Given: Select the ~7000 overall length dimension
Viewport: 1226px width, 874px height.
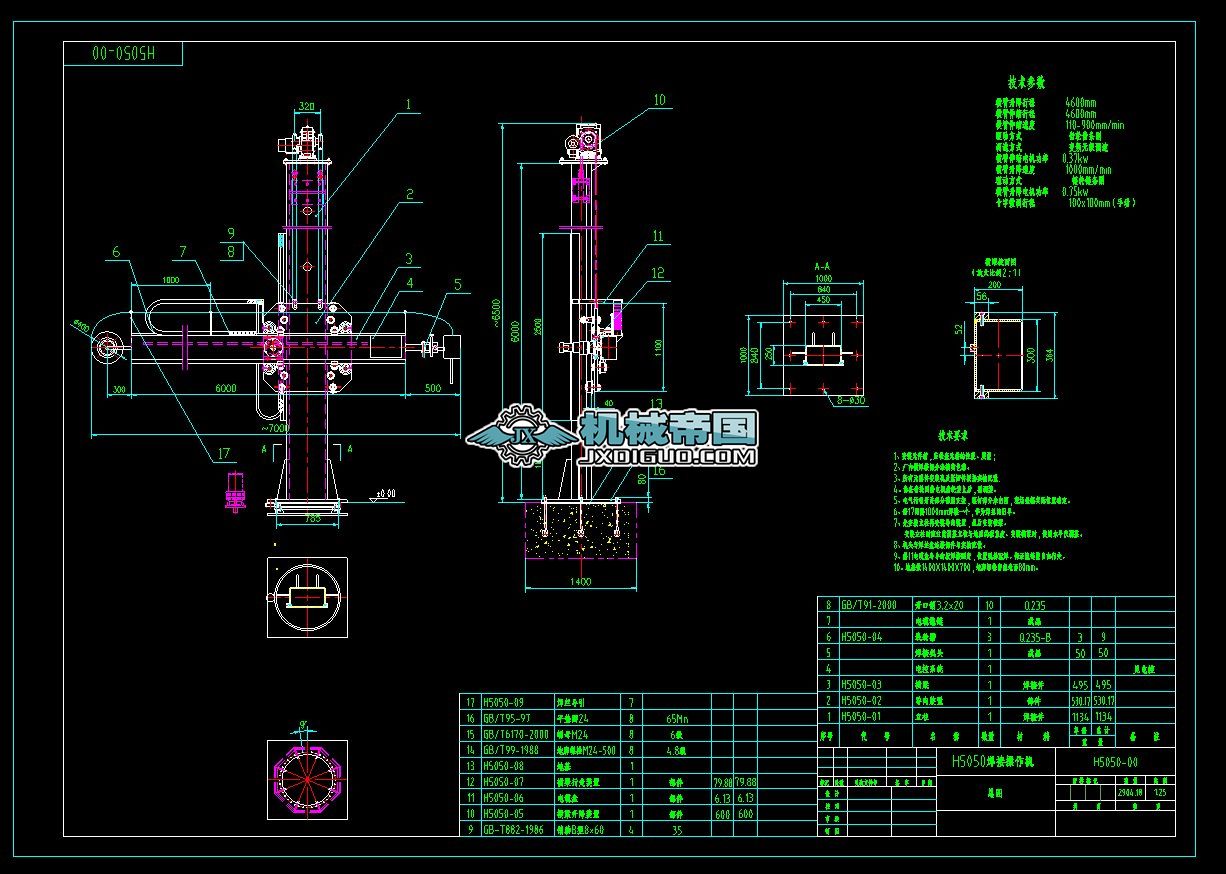Looking at the screenshot, I should [x=276, y=428].
